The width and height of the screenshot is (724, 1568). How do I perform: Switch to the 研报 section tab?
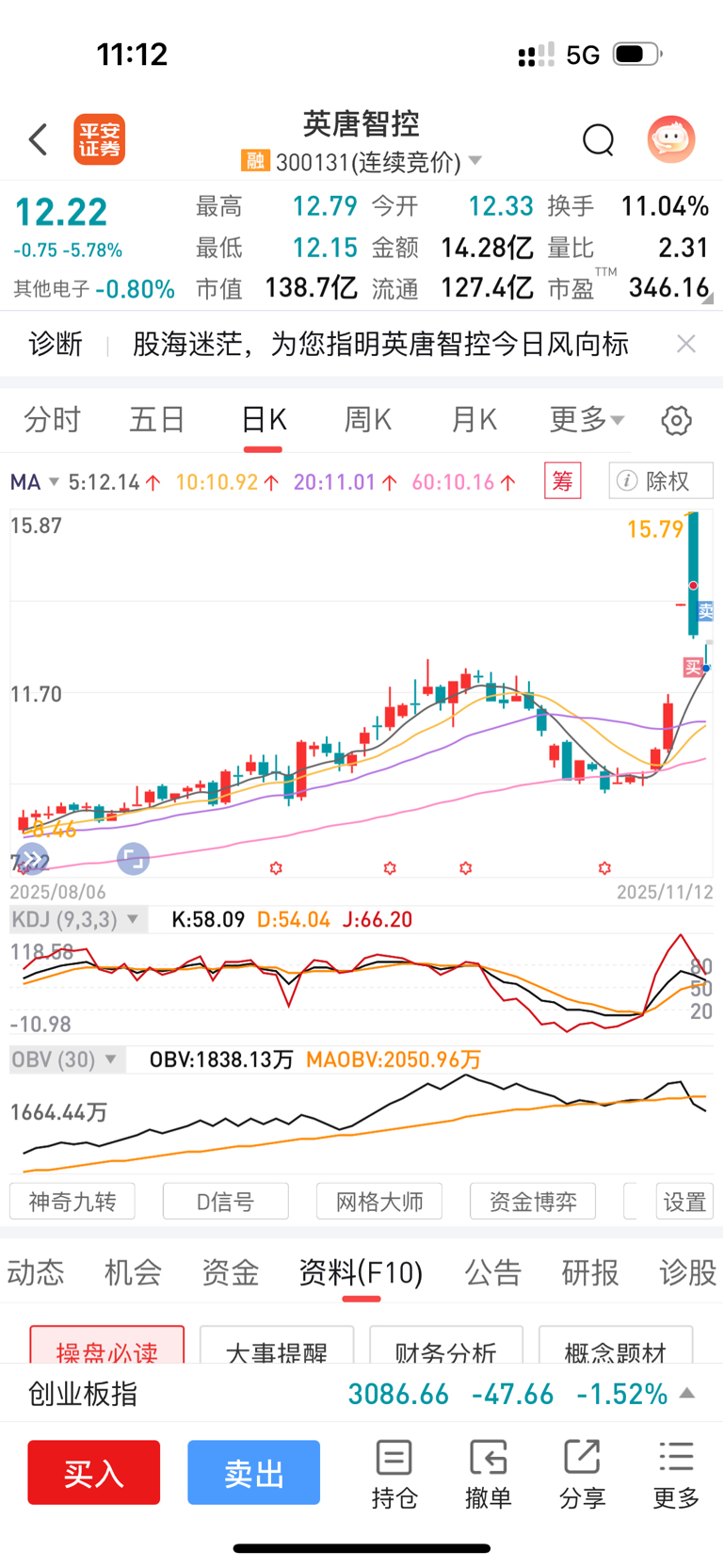[x=590, y=1272]
